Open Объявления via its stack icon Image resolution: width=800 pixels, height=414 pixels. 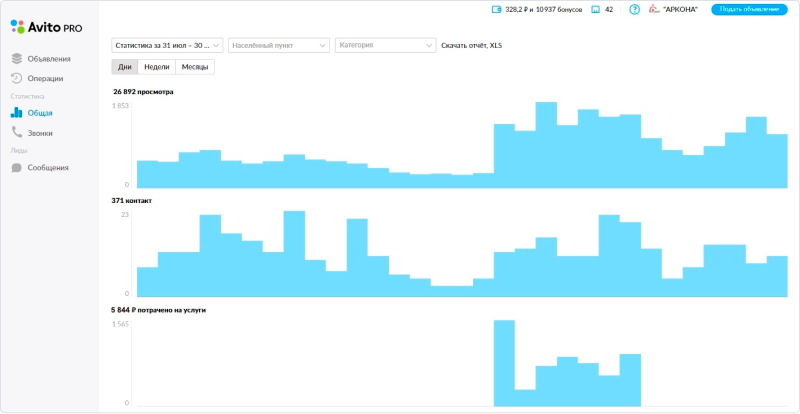point(17,59)
